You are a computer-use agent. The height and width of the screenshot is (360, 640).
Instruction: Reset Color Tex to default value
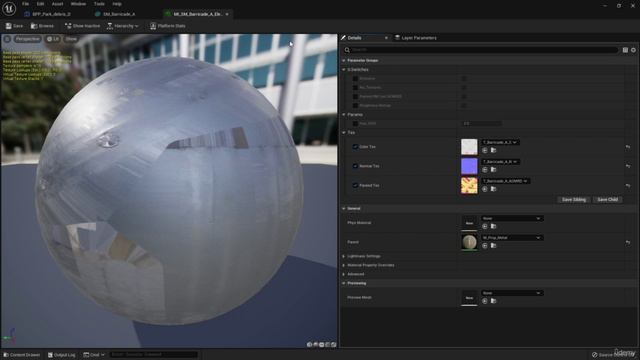628,147
